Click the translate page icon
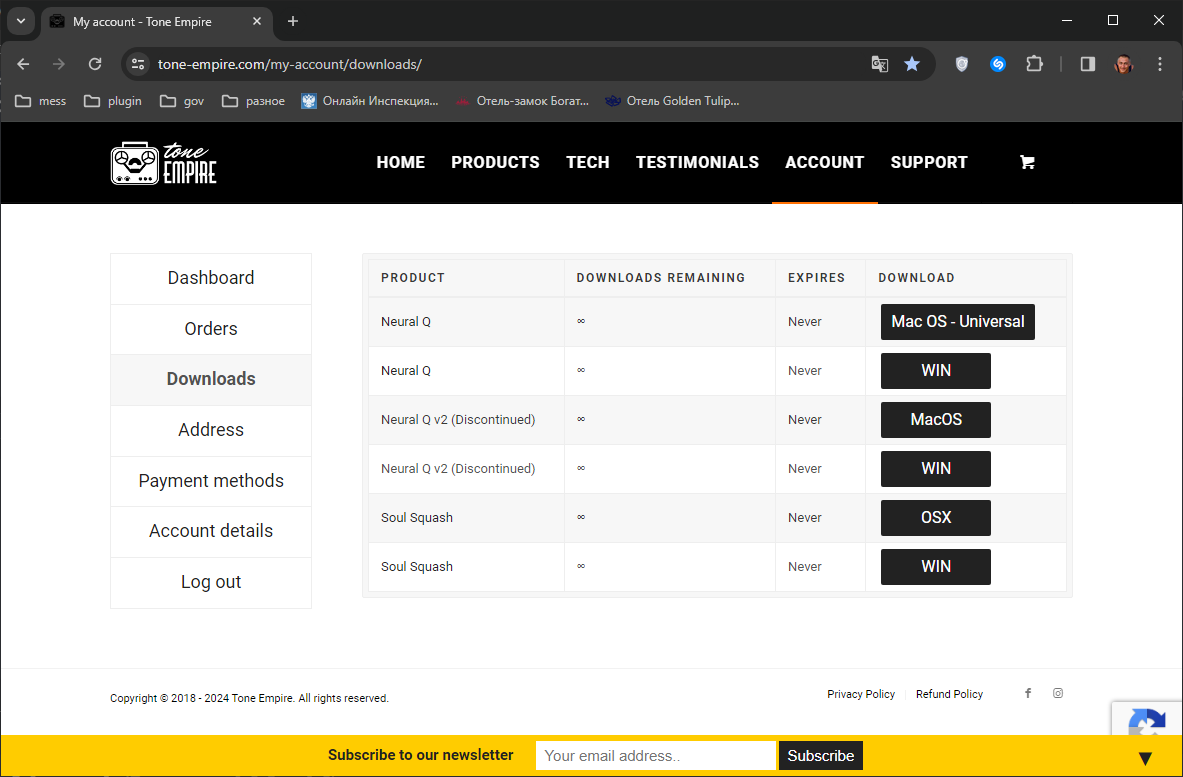This screenshot has width=1183, height=777. click(880, 64)
